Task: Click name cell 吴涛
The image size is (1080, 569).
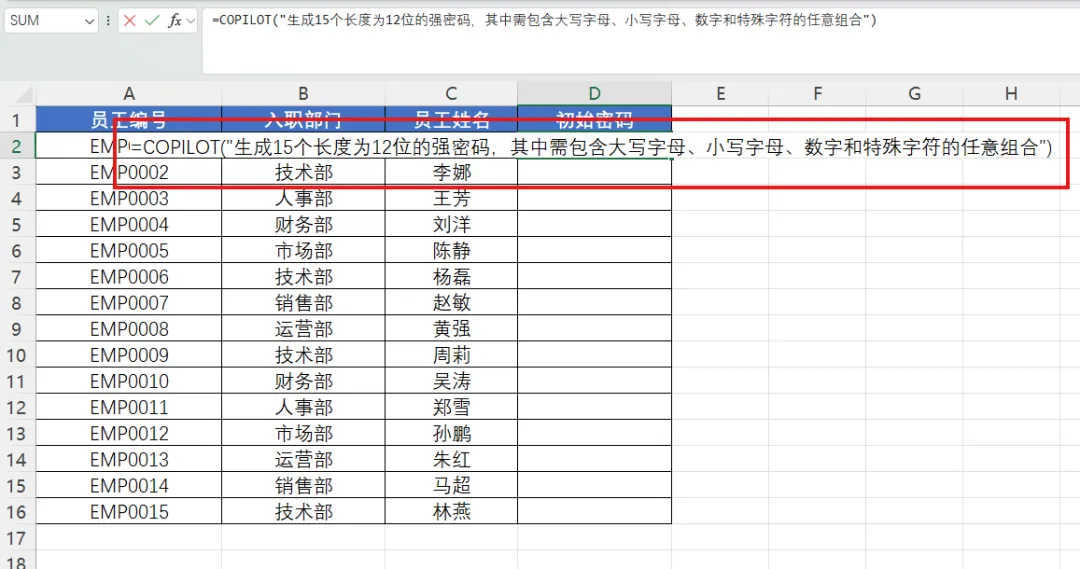Action: [451, 382]
